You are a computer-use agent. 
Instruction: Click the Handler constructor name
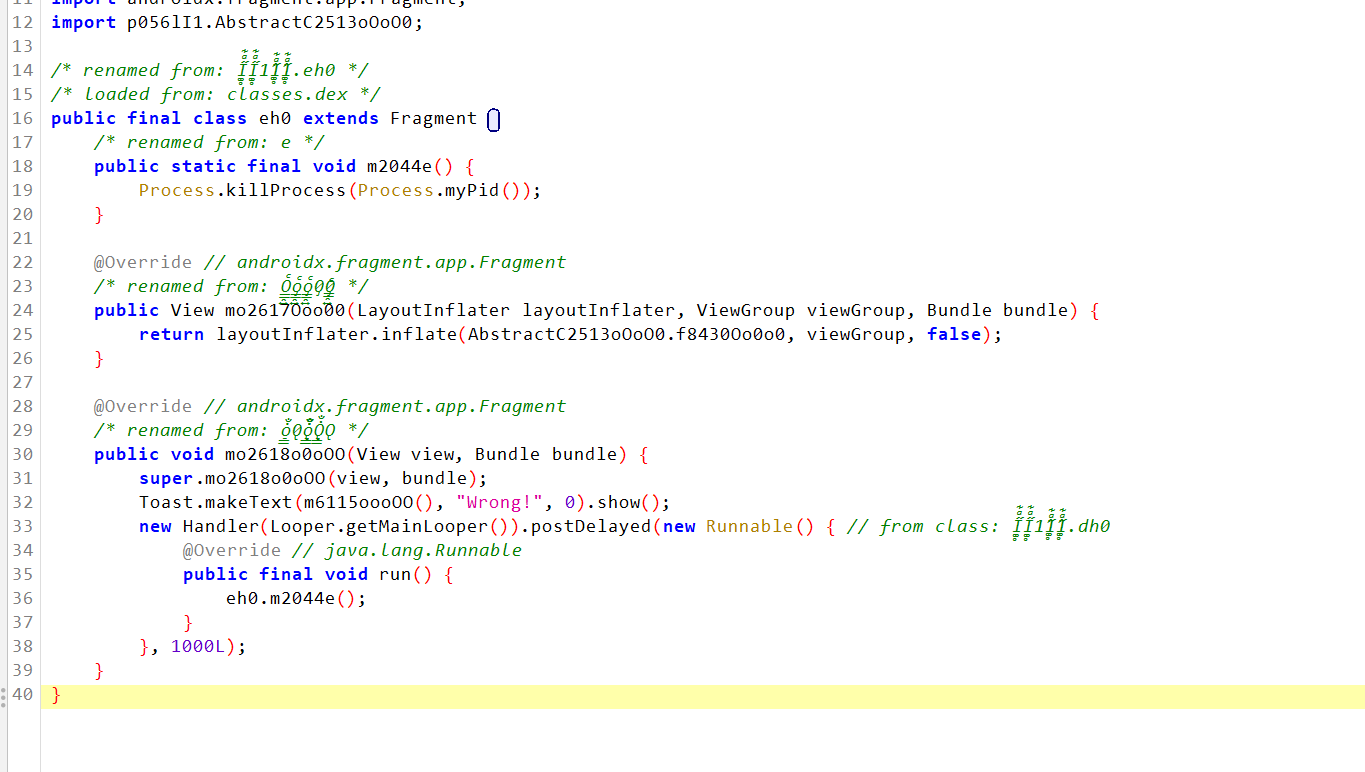pos(220,526)
